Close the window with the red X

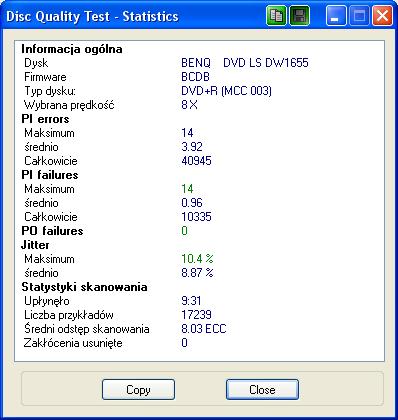coord(382,15)
